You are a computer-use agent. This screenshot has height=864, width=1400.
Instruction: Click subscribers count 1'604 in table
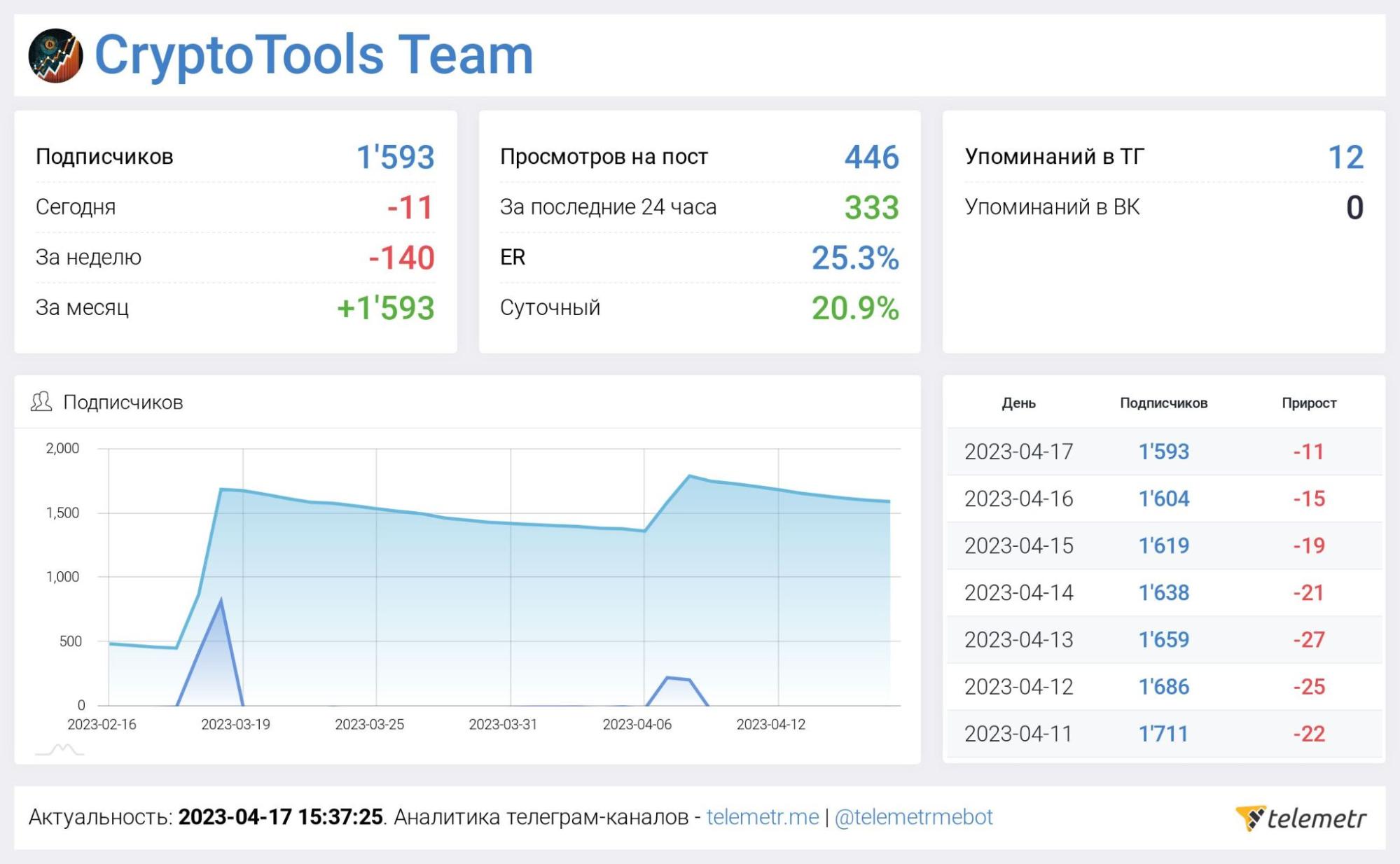(x=1164, y=499)
